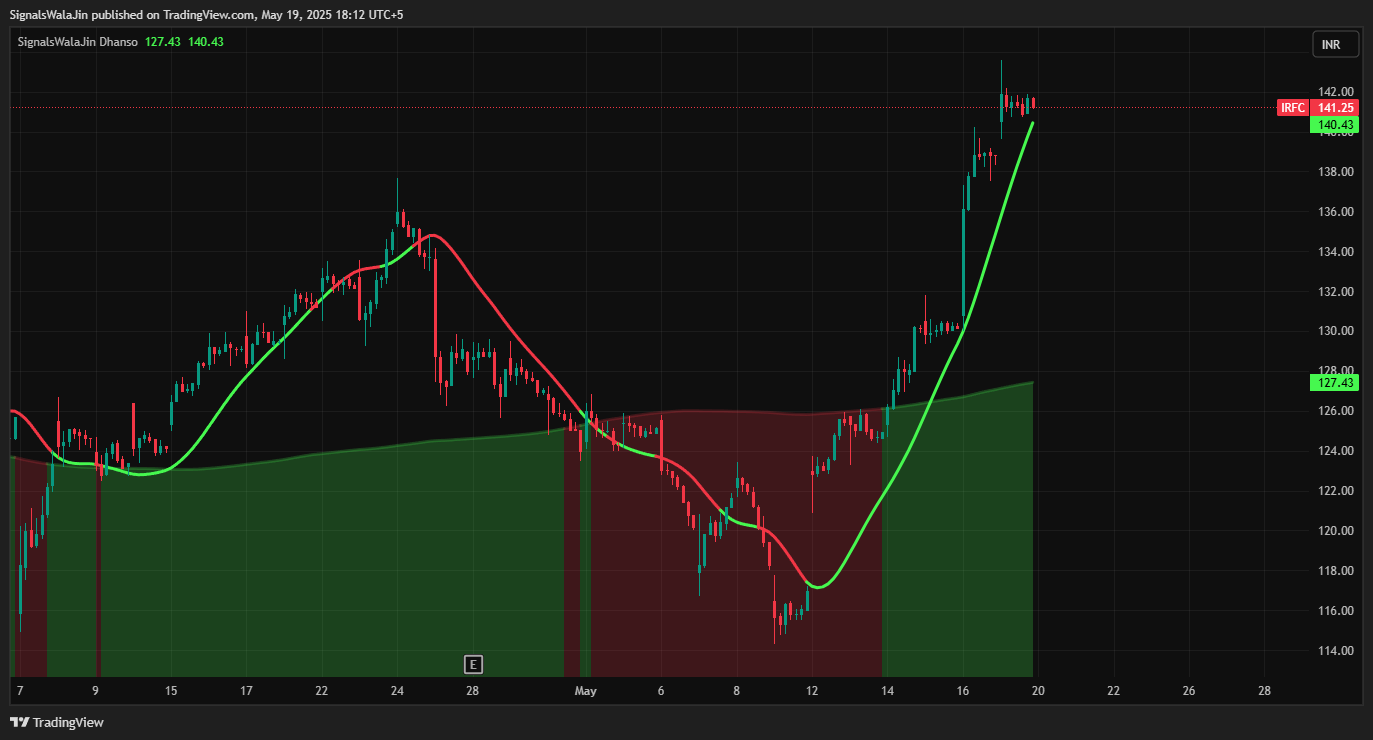Click the 134.00 price scale label

(x=1335, y=252)
